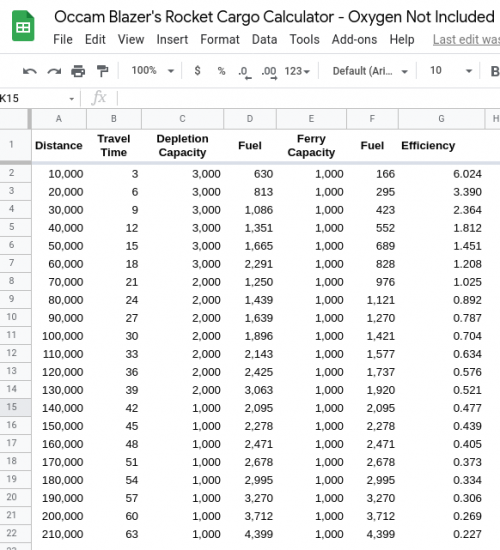Open the font size 10 dropdown
The height and width of the screenshot is (550, 500).
pyautogui.click(x=451, y=71)
